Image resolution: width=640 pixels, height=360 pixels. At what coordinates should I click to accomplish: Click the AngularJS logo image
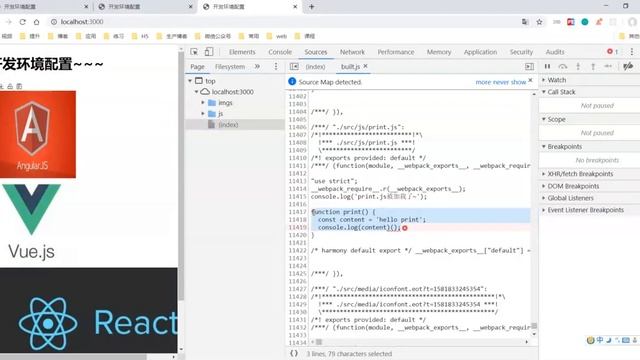[38, 134]
